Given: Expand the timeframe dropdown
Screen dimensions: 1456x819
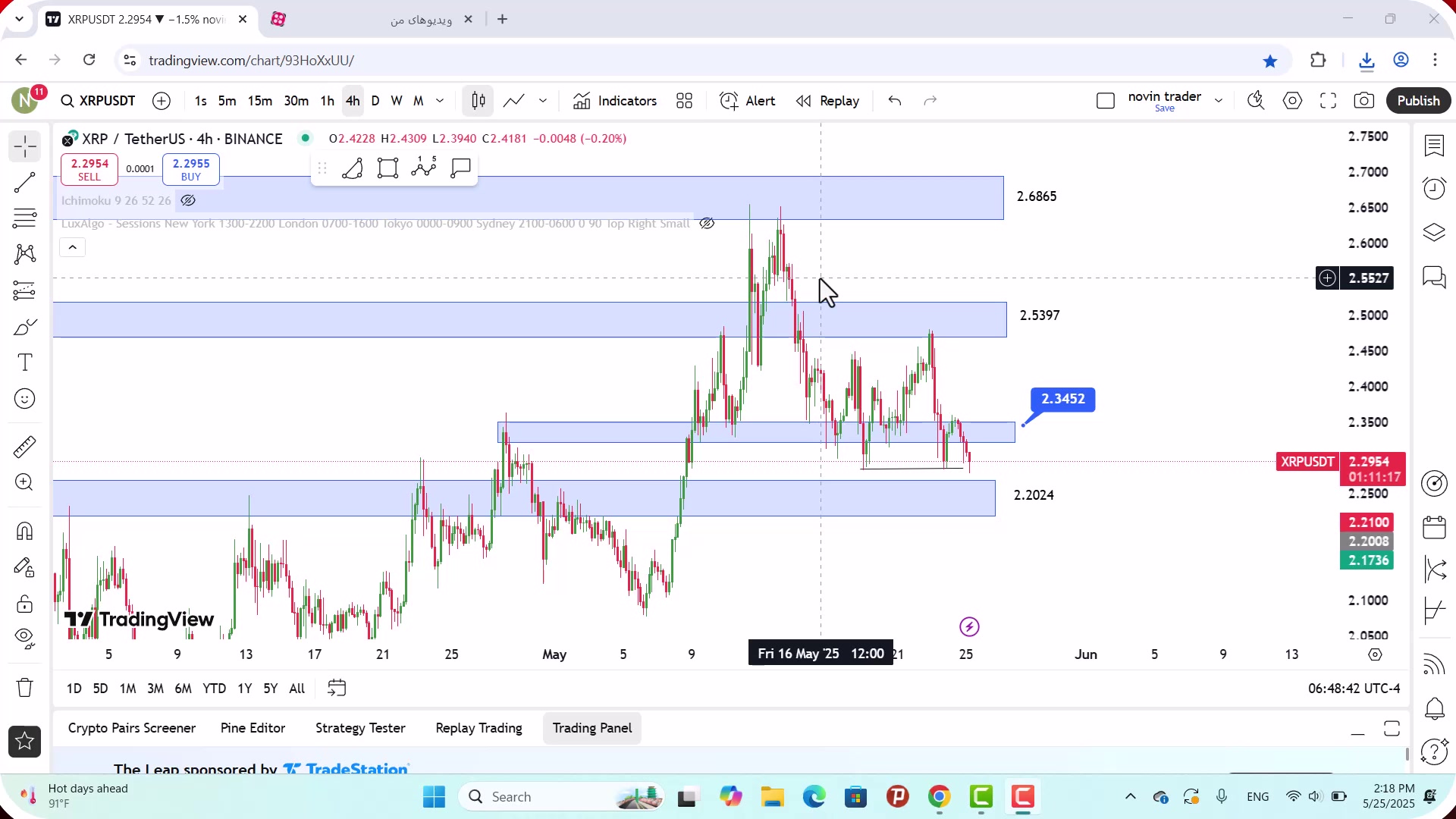Looking at the screenshot, I should coord(440,101).
